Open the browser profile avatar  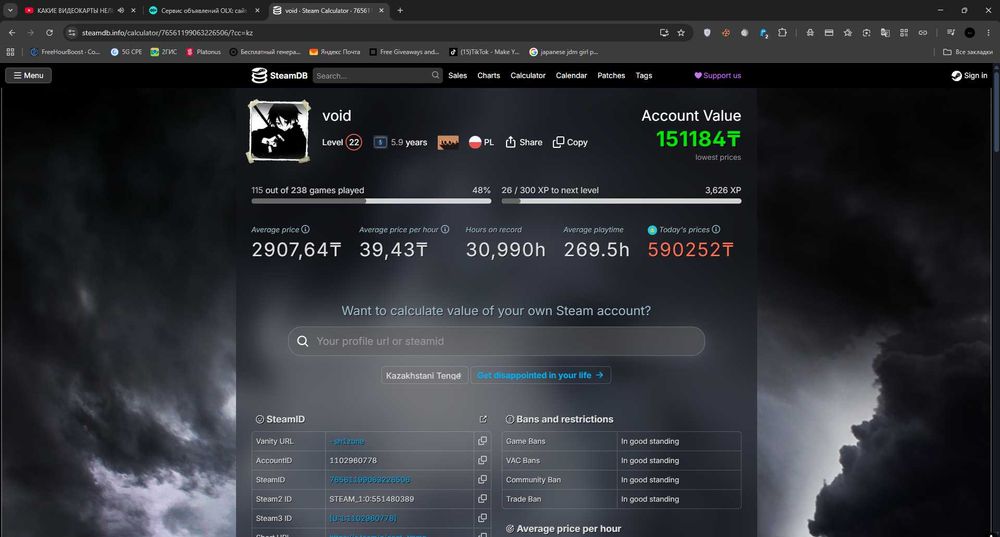pyautogui.click(x=969, y=33)
